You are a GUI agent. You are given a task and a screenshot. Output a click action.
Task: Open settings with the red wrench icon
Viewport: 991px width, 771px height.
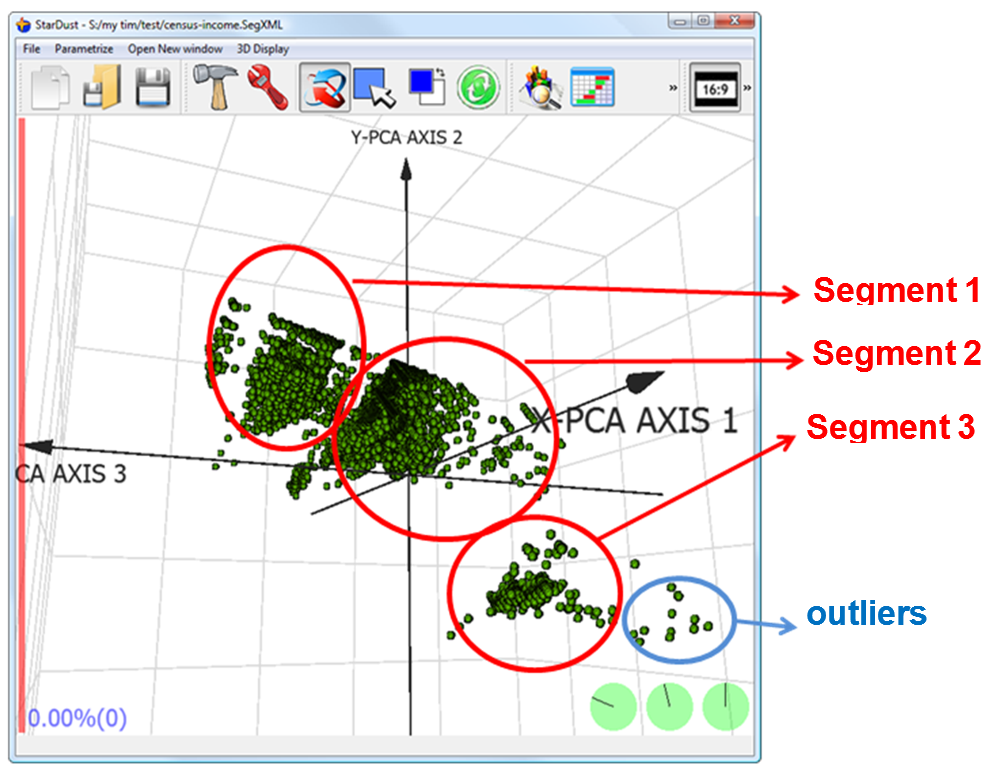pyautogui.click(x=268, y=87)
